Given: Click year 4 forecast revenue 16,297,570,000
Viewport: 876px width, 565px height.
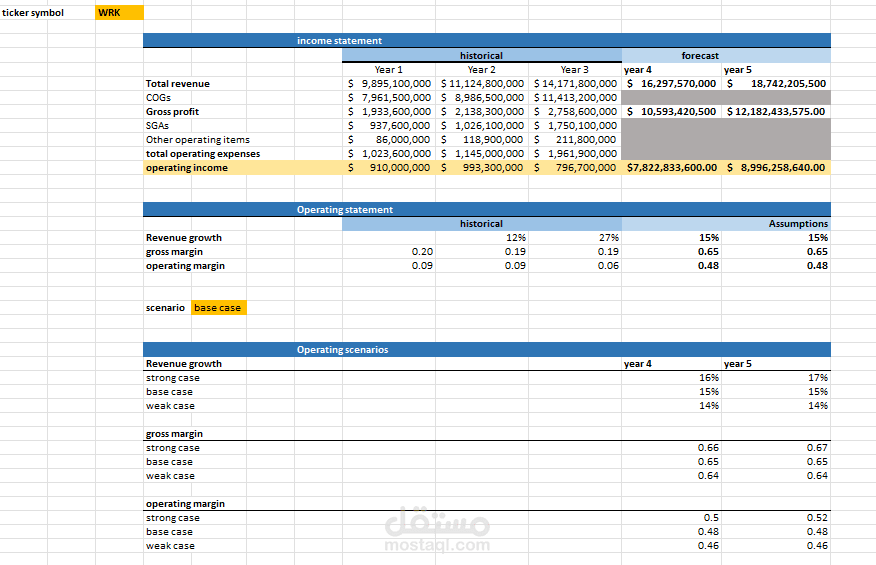Looking at the screenshot, I should pos(671,83).
